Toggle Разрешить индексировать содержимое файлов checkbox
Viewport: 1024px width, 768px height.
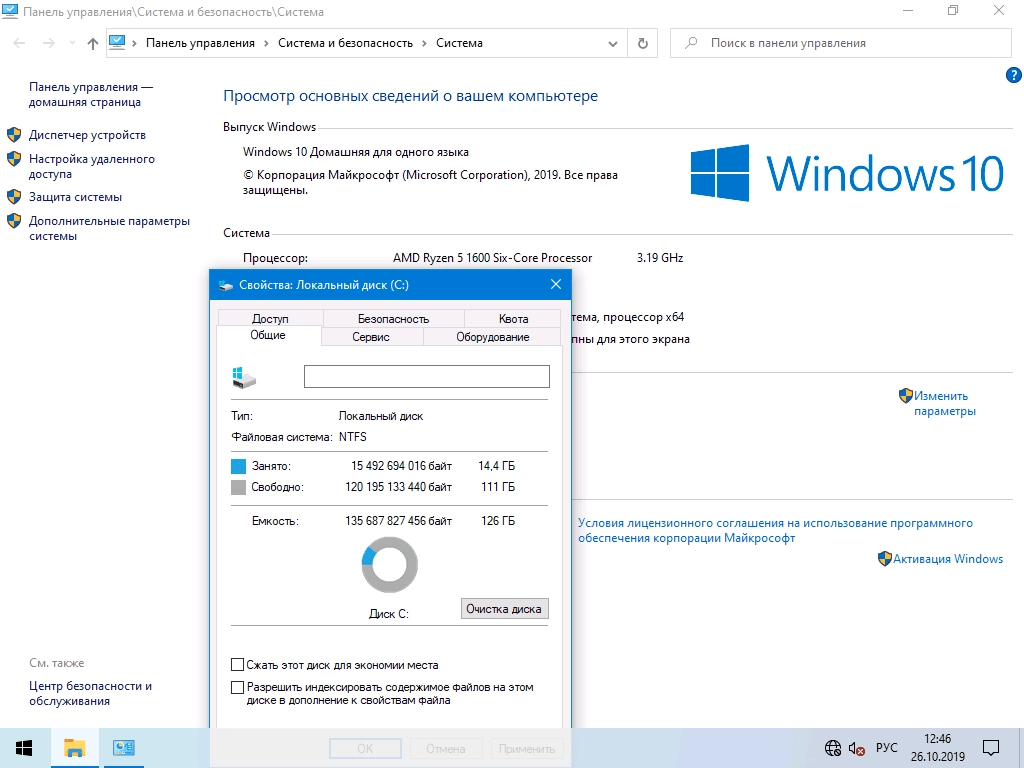coord(238,687)
